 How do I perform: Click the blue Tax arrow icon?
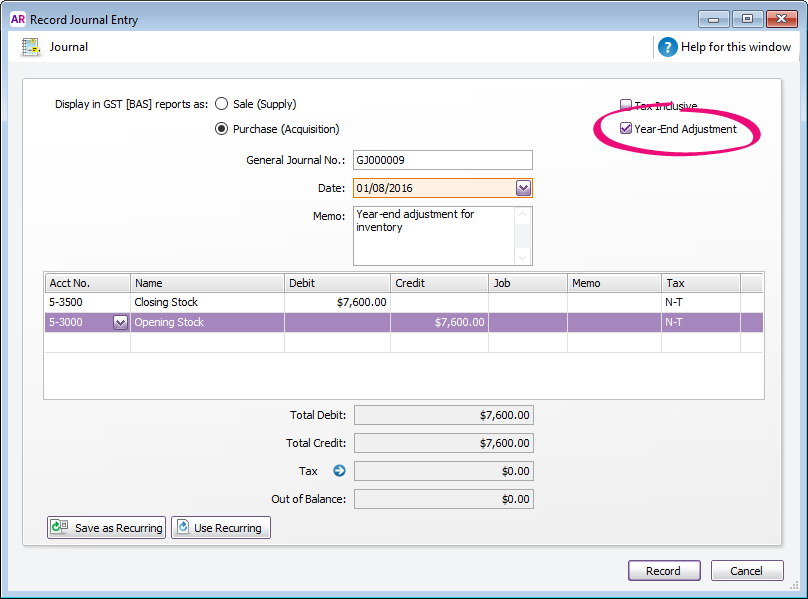pyautogui.click(x=339, y=471)
